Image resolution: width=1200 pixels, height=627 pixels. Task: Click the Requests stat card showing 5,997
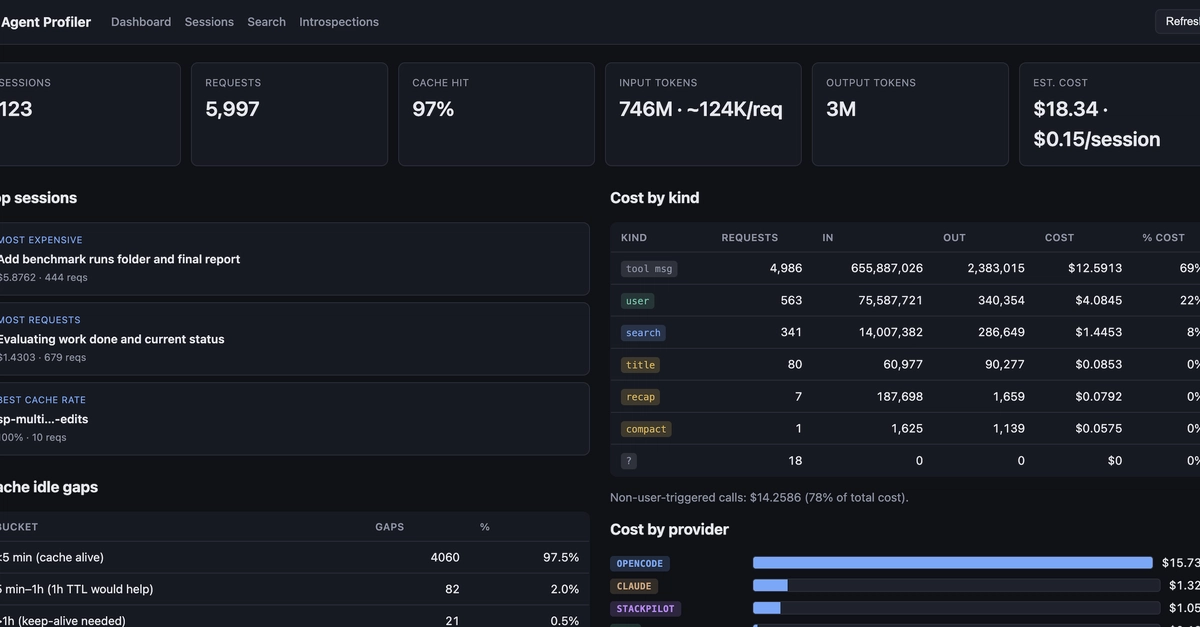(x=289, y=114)
